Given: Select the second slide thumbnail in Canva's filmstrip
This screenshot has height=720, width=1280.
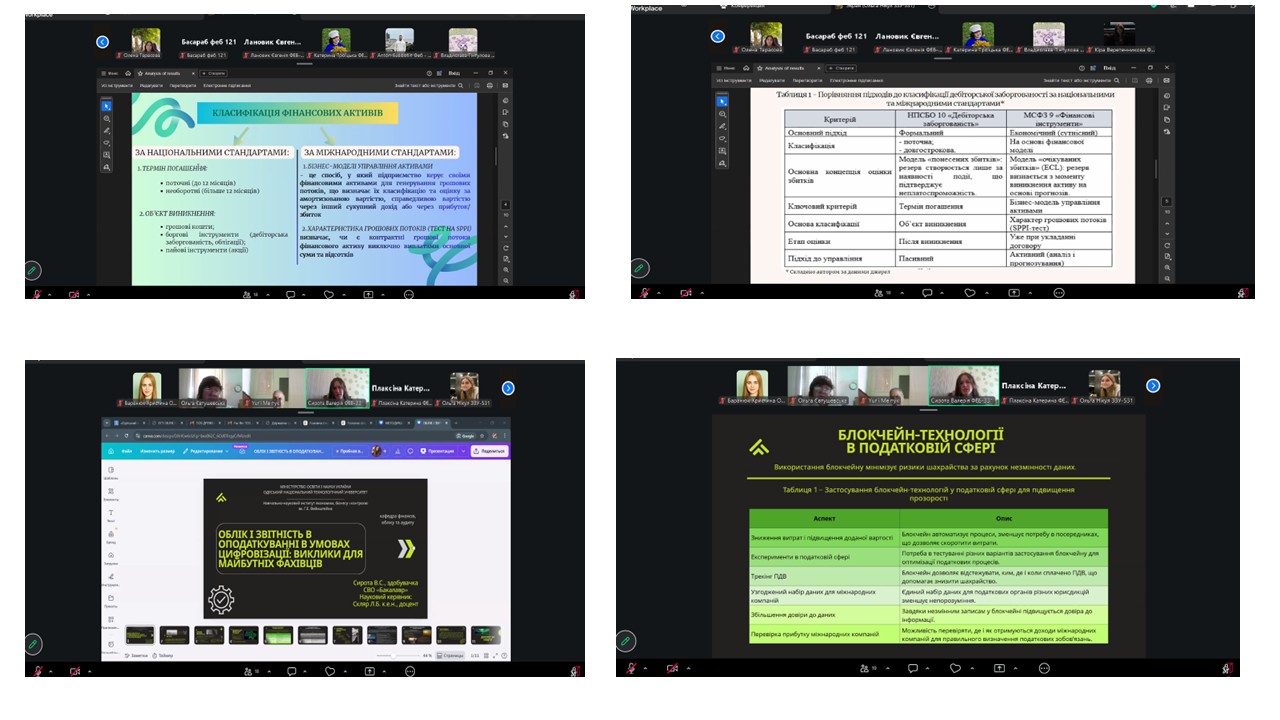Looking at the screenshot, I should click(174, 635).
